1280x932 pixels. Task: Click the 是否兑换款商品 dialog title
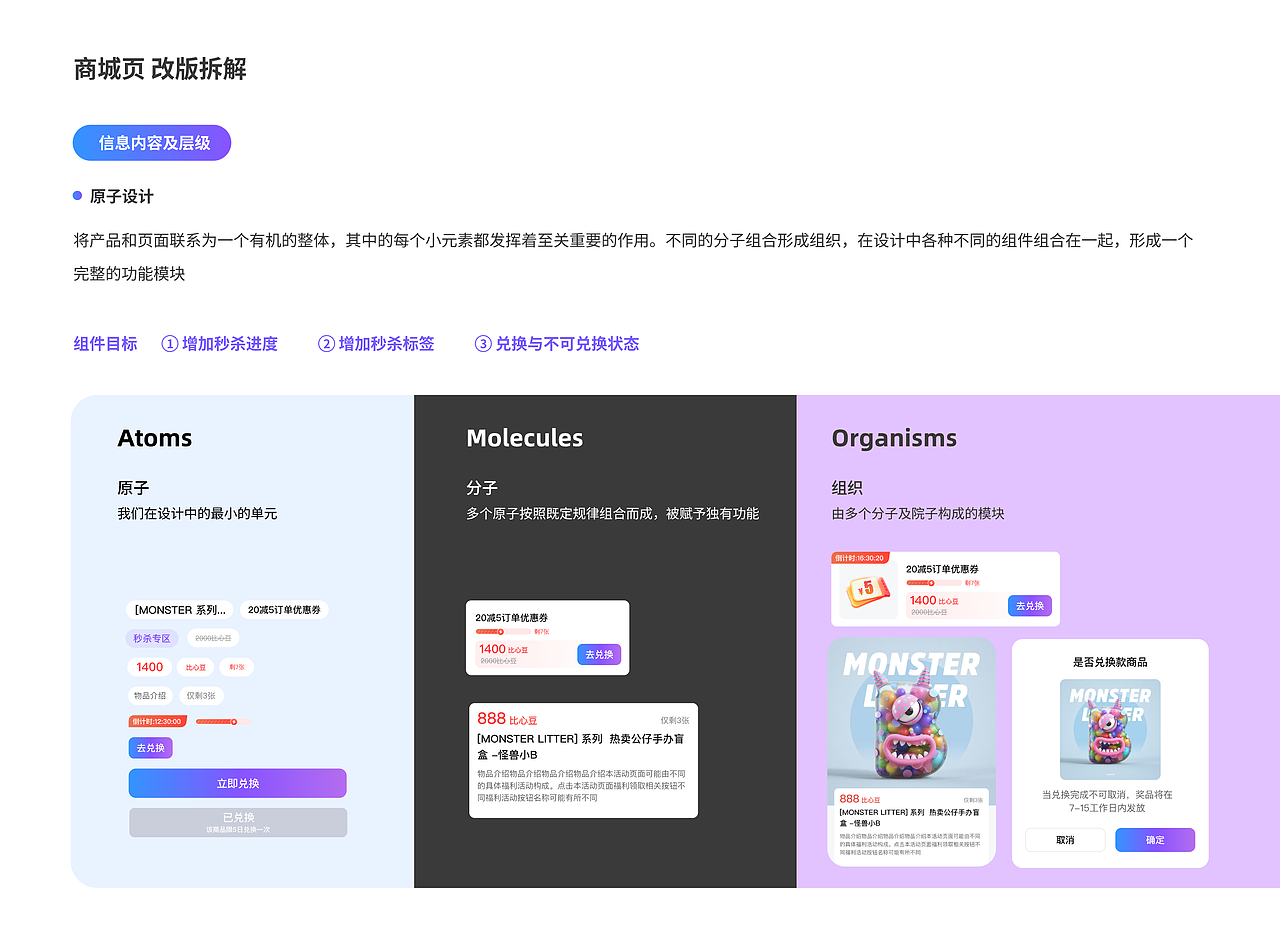1110,662
